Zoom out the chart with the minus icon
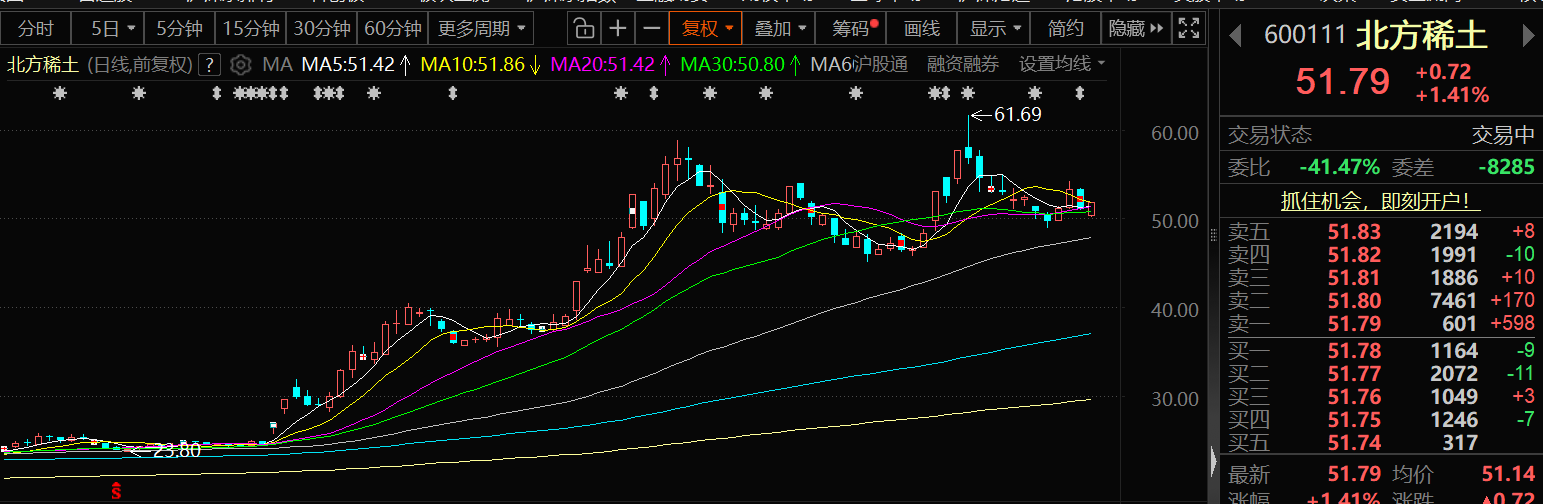This screenshot has height=504, width=1543. [x=651, y=28]
